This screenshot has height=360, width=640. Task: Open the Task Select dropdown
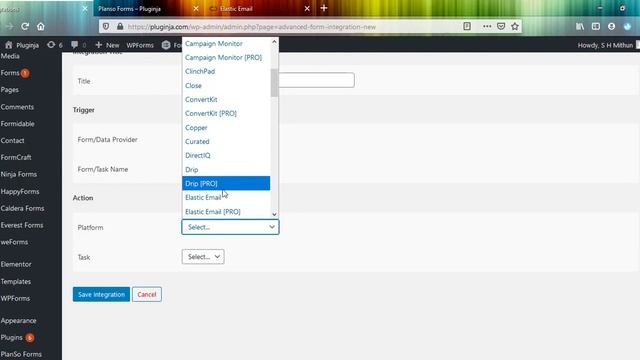point(203,257)
